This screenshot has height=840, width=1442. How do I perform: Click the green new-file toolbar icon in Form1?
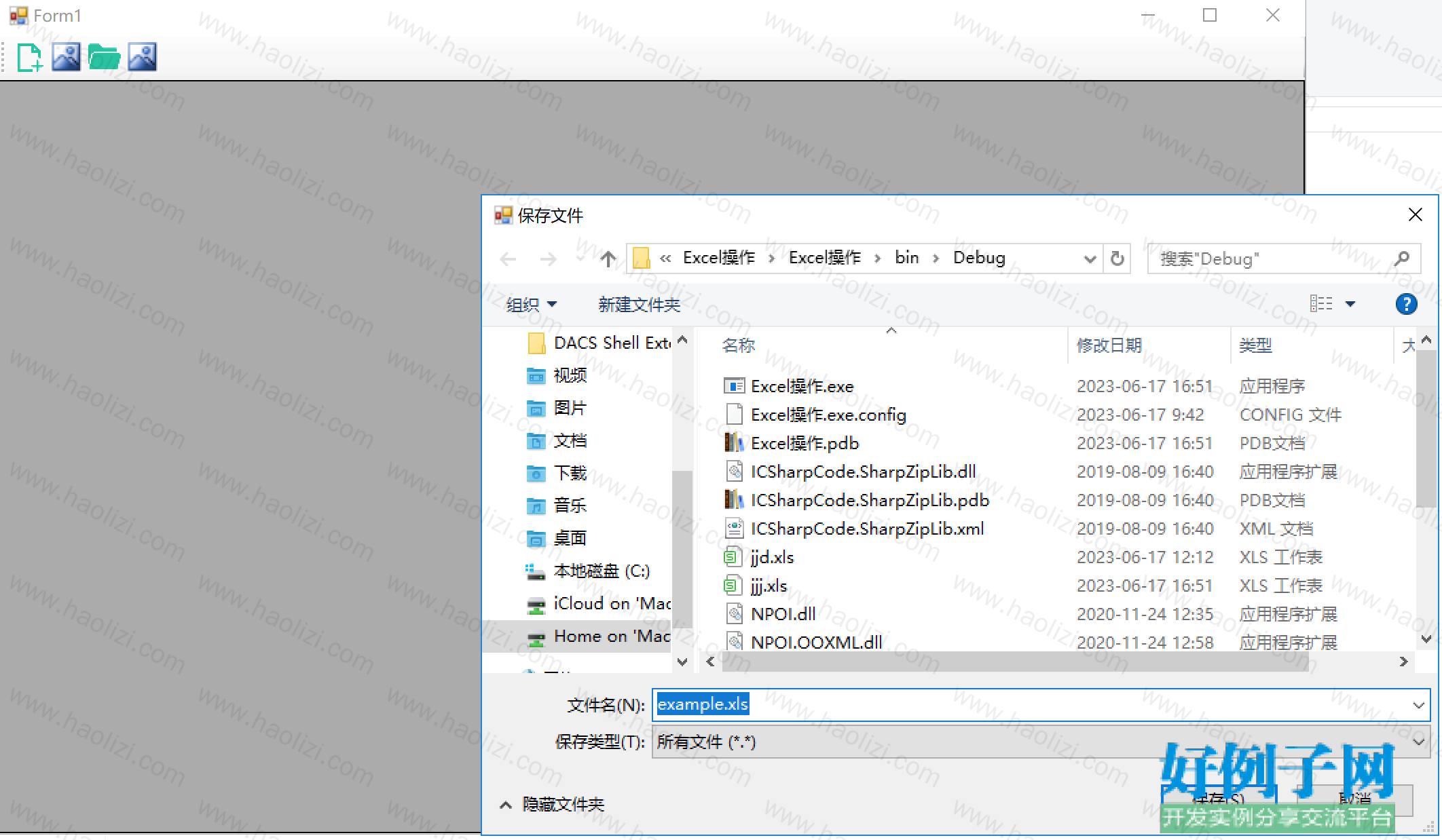pyautogui.click(x=29, y=57)
